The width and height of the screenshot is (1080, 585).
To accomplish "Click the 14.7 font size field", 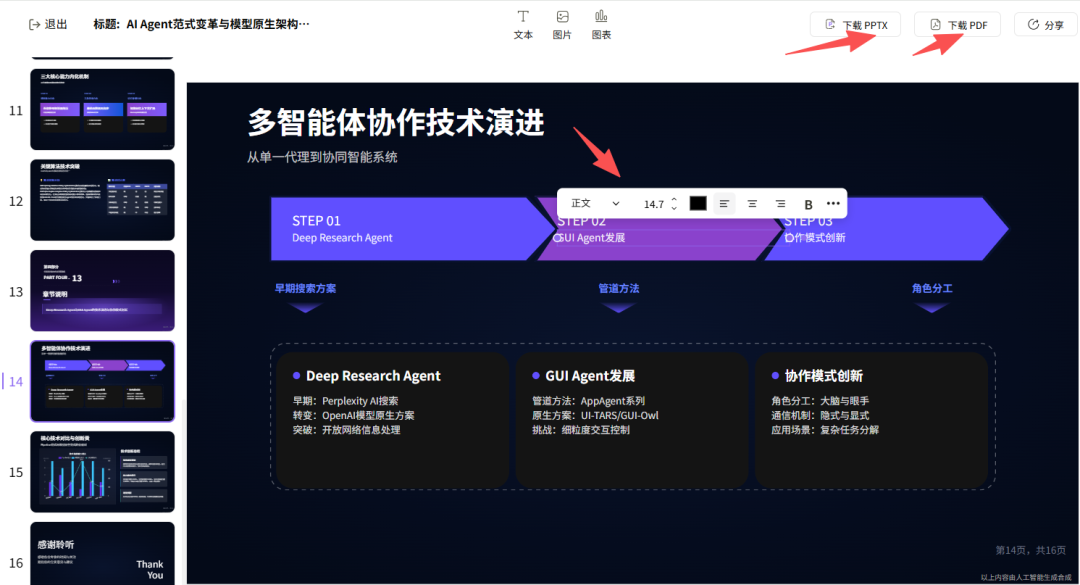I will (654, 204).
